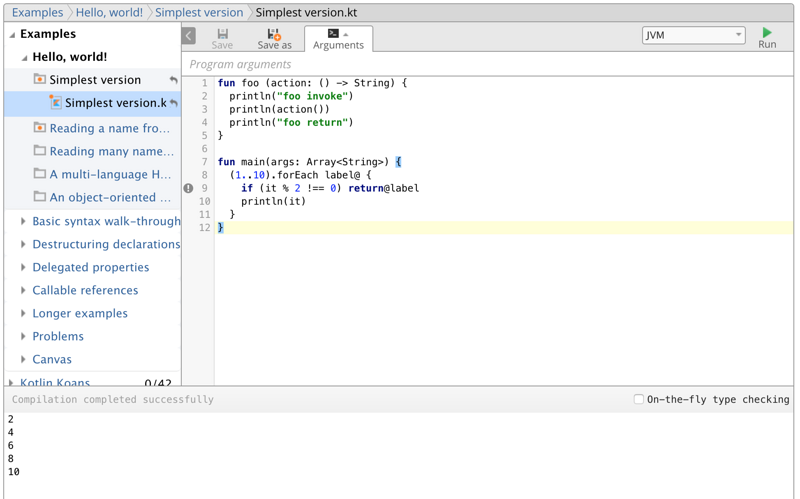Revert Simplest version project with undo arrow

(173, 80)
